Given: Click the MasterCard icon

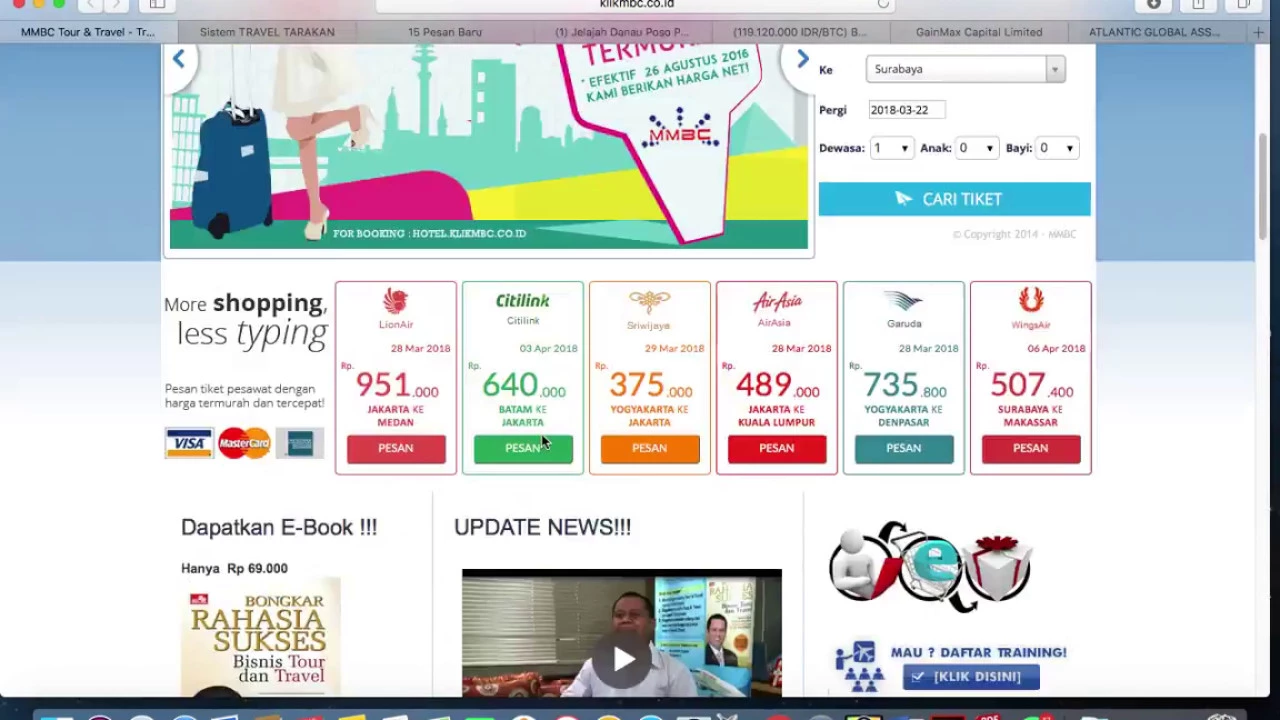Looking at the screenshot, I should coord(244,443).
